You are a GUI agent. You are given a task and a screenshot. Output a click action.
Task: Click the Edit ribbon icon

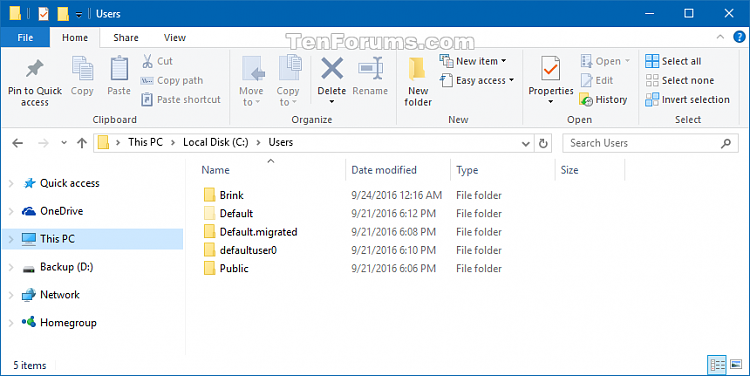pos(586,80)
